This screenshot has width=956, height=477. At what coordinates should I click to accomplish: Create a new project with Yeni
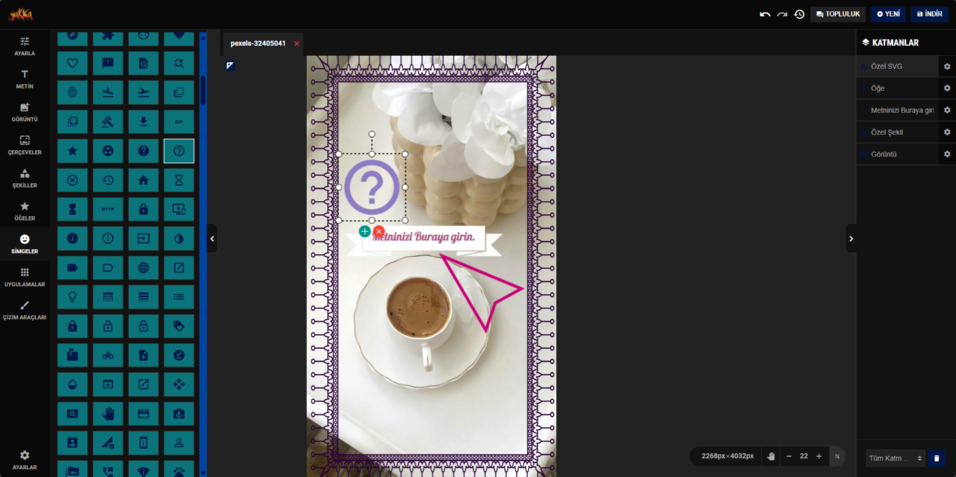pos(888,14)
